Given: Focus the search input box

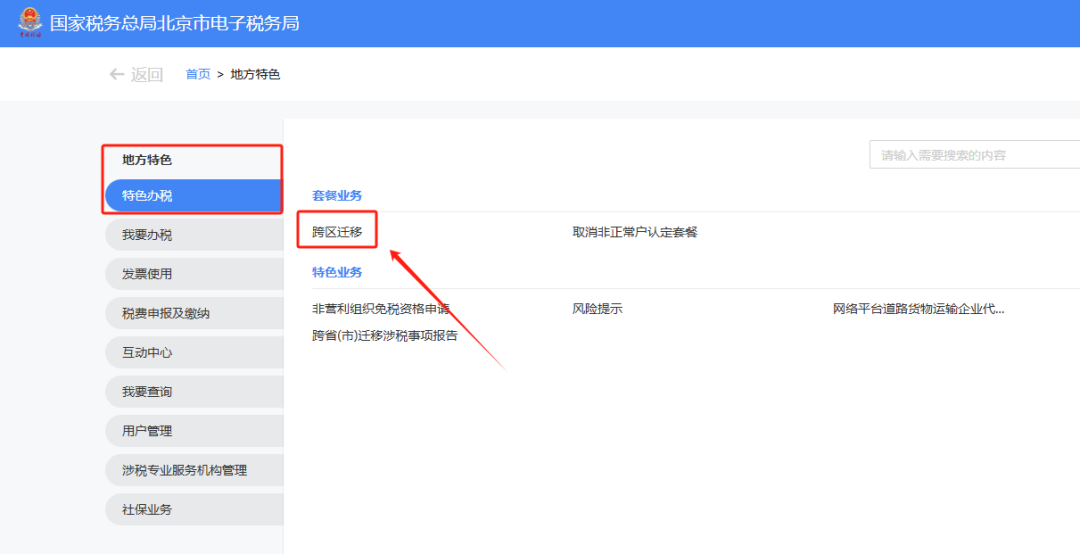Looking at the screenshot, I should [x=974, y=155].
